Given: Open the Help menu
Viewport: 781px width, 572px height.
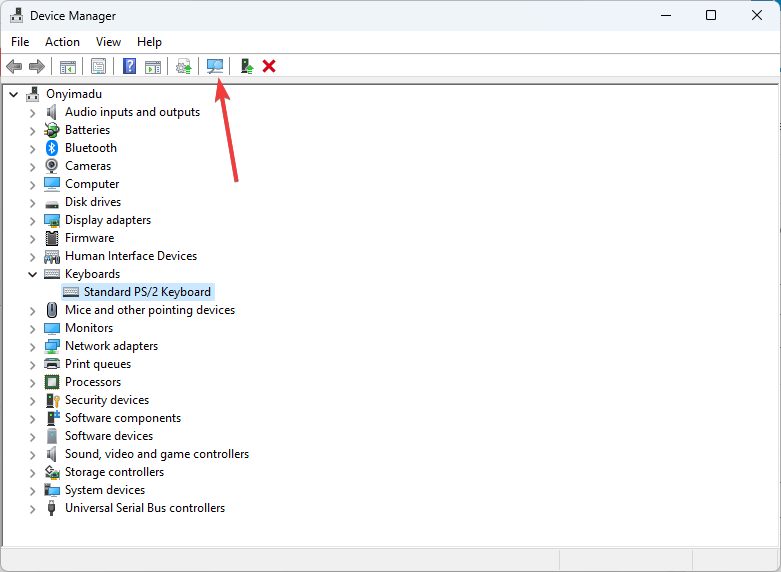Looking at the screenshot, I should (x=149, y=42).
